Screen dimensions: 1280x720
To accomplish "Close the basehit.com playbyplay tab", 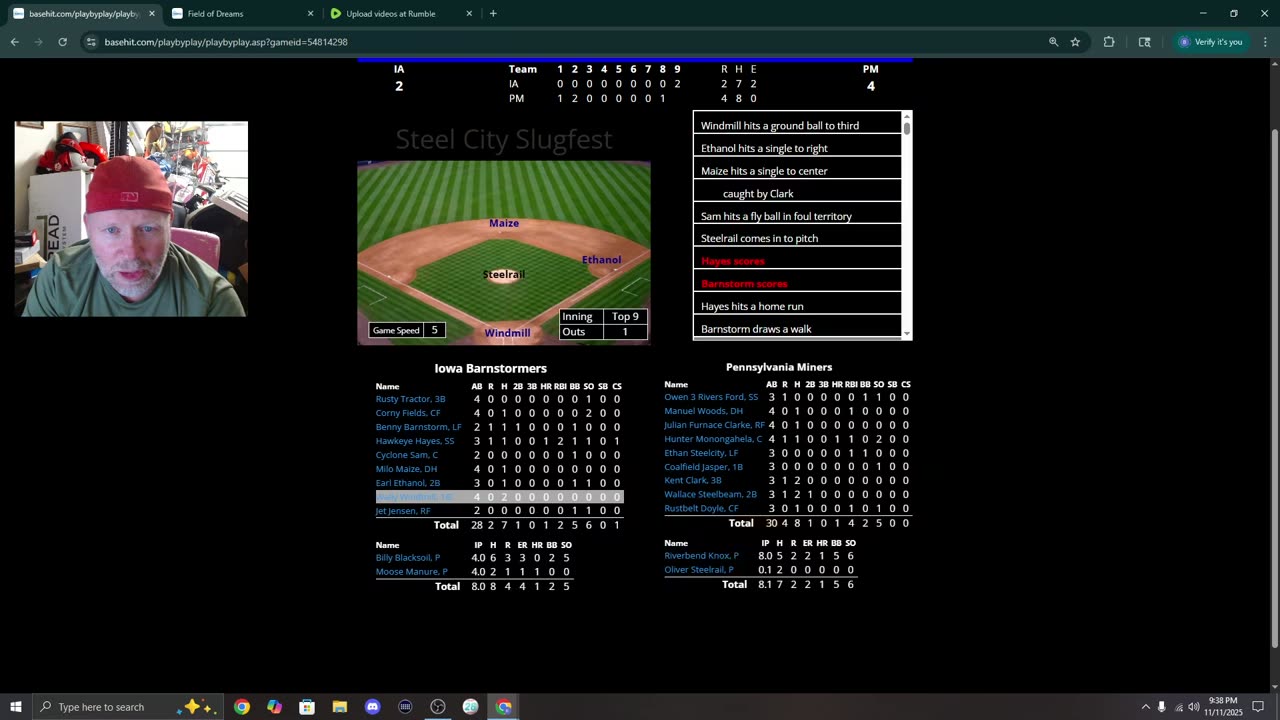I will (x=152, y=14).
